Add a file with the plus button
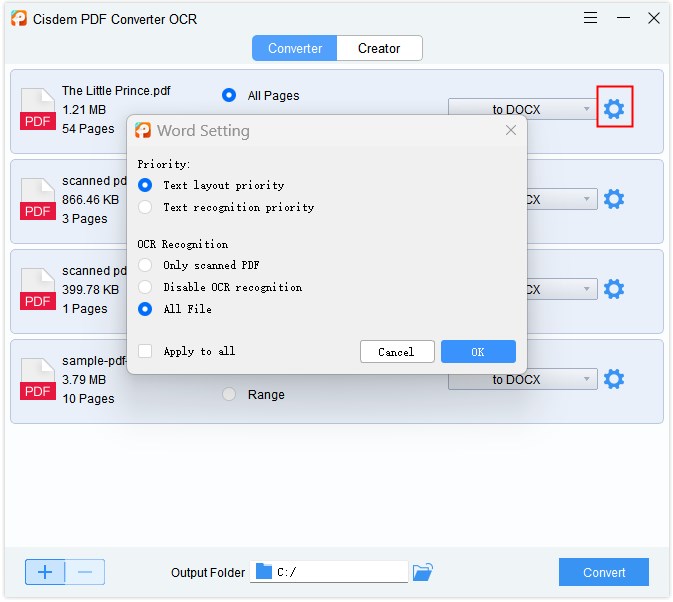This screenshot has width=673, height=602. pyautogui.click(x=45, y=572)
